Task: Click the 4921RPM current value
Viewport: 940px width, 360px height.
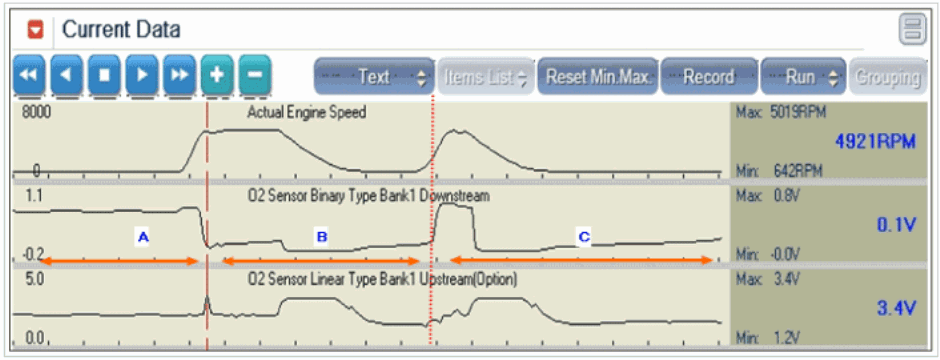Action: (875, 142)
